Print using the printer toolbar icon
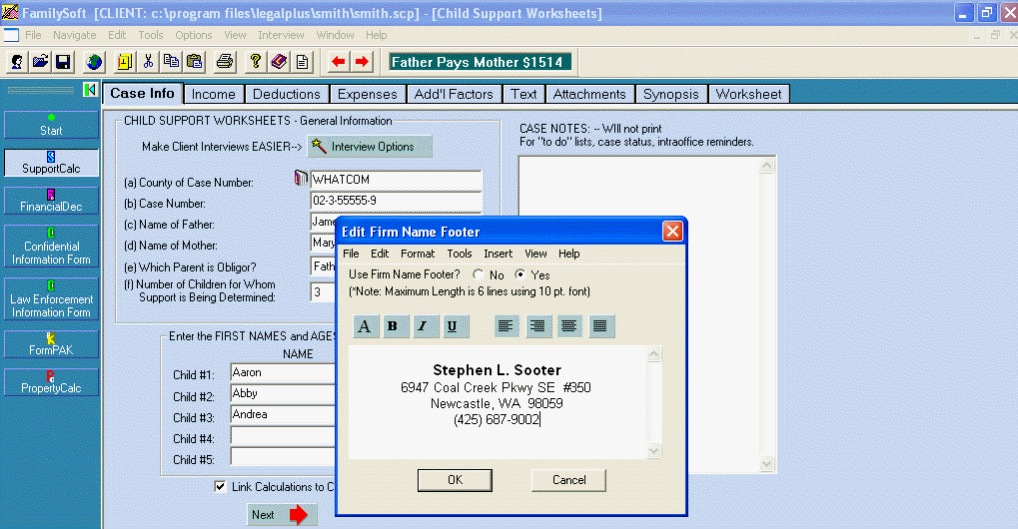This screenshot has height=529, width=1018. [x=225, y=62]
